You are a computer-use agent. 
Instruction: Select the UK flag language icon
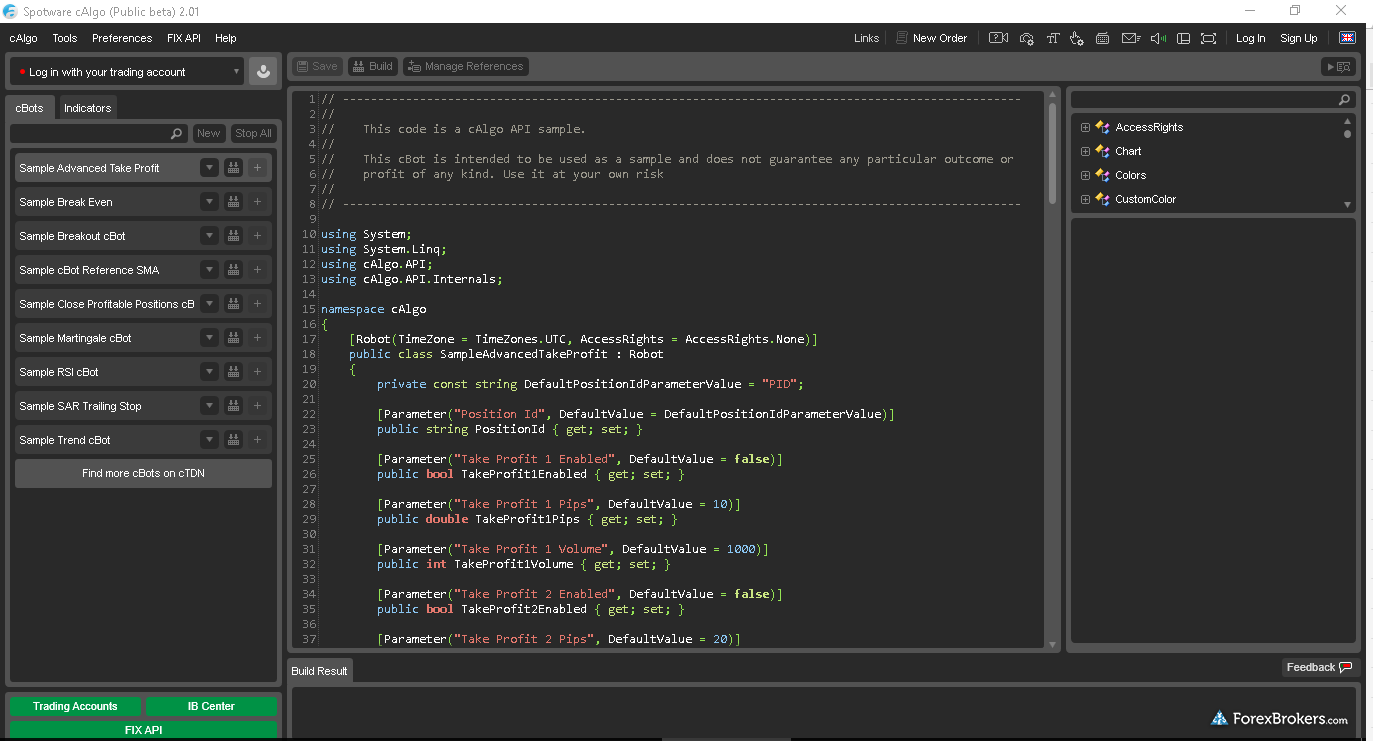click(1347, 38)
